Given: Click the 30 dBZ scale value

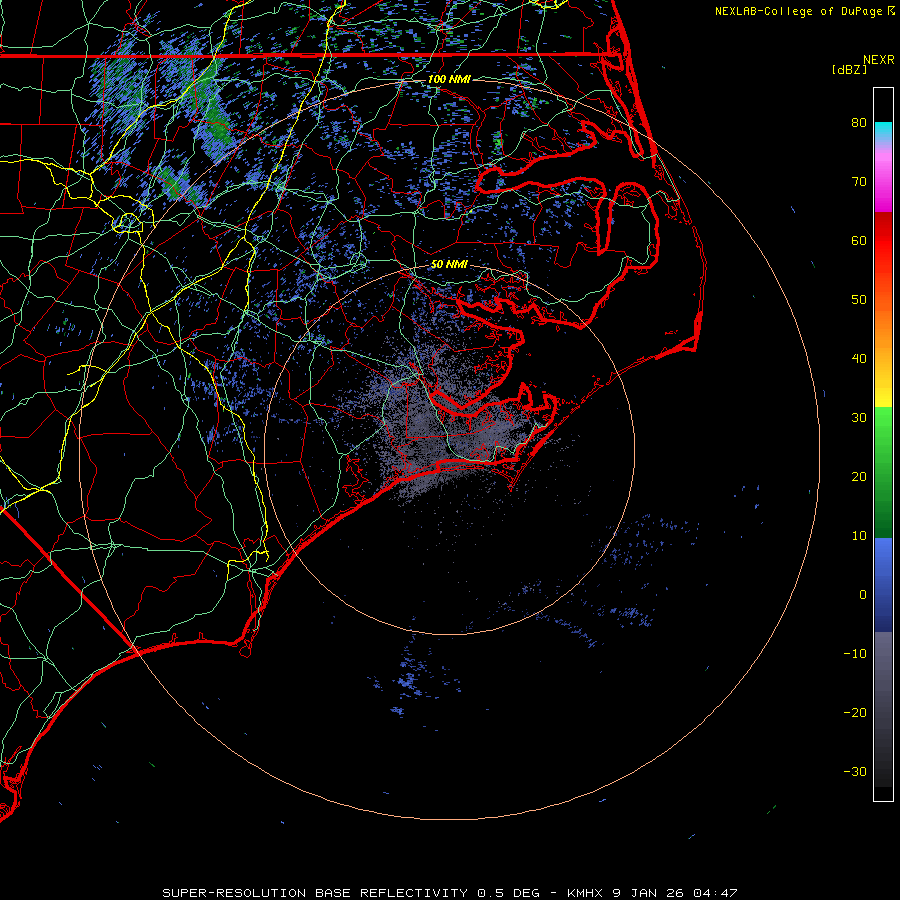Looking at the screenshot, I should tap(859, 418).
